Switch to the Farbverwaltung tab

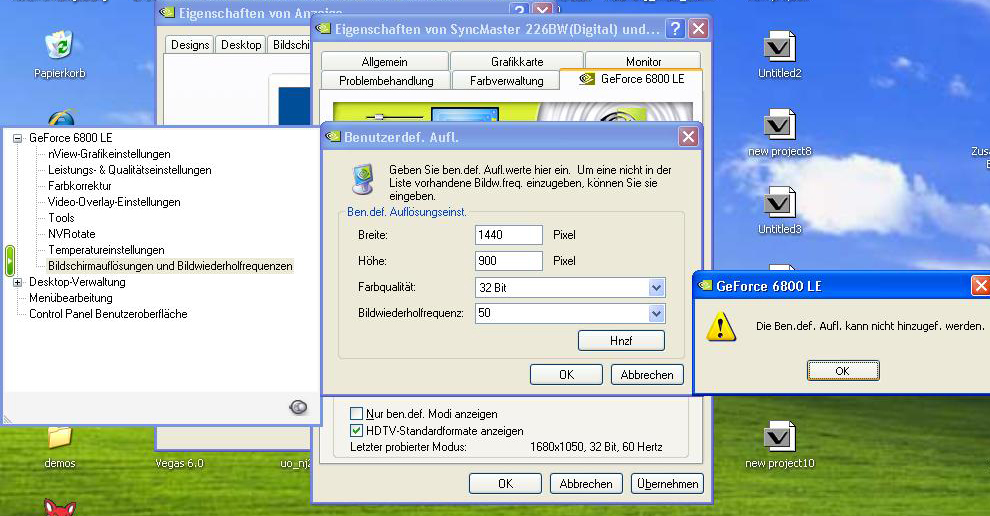(506, 80)
